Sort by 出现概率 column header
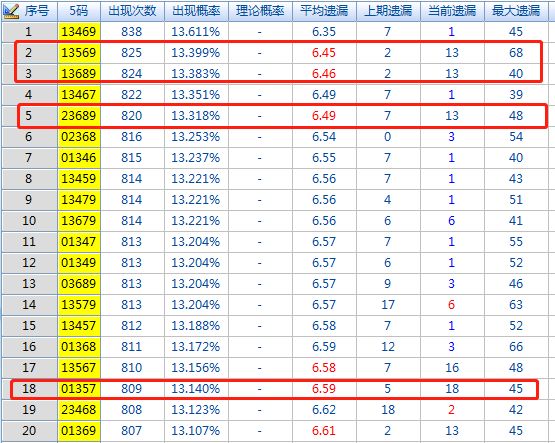The height and width of the screenshot is (443, 555). click(x=196, y=11)
